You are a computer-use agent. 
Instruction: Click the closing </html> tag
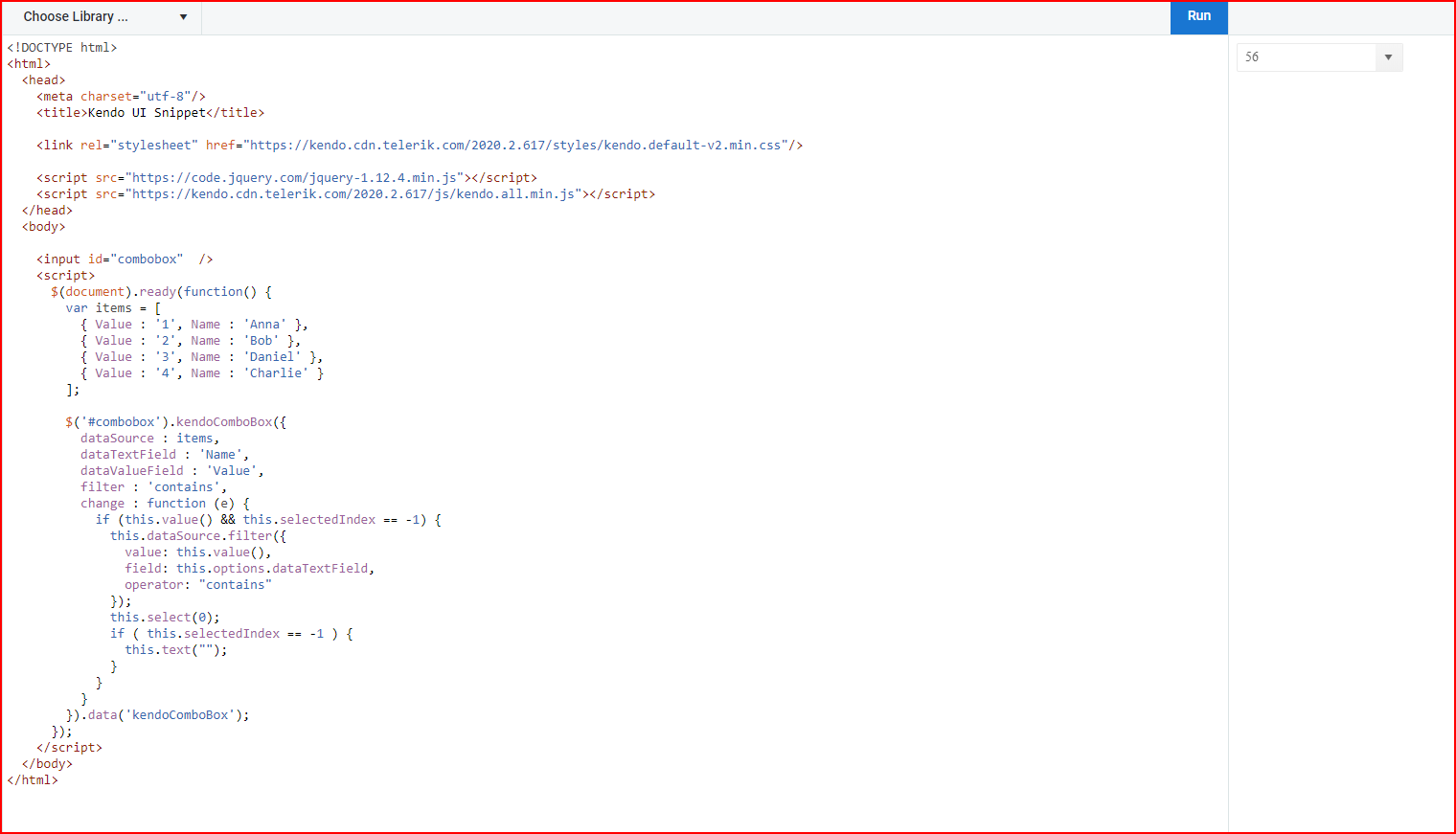tap(33, 780)
